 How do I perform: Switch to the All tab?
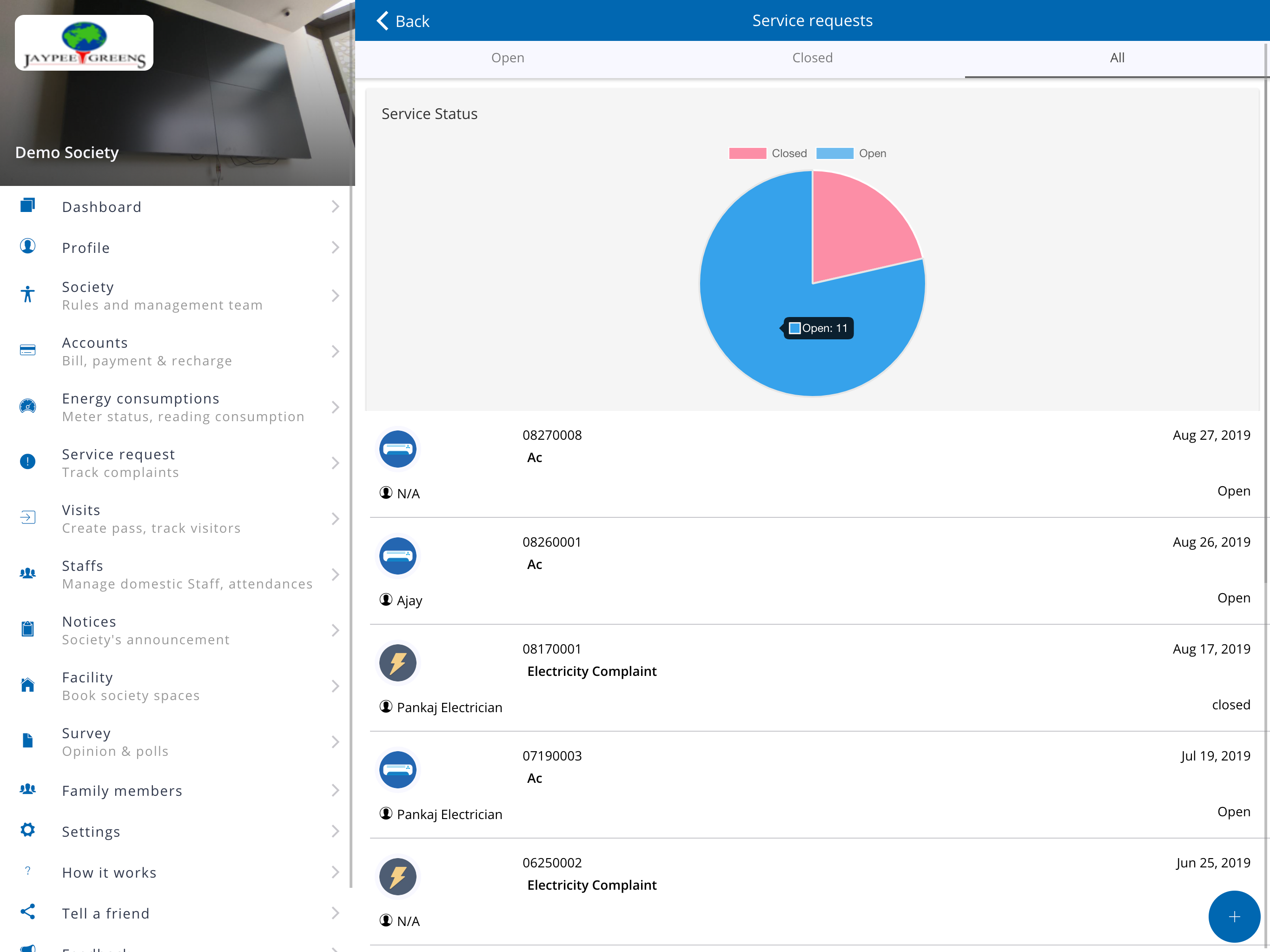(x=1117, y=58)
